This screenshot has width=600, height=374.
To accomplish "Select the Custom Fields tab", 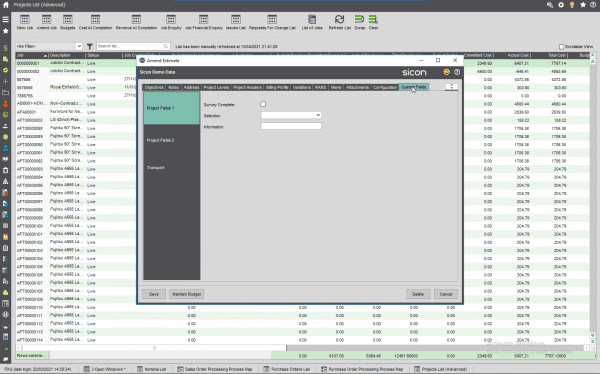I will click(x=414, y=87).
